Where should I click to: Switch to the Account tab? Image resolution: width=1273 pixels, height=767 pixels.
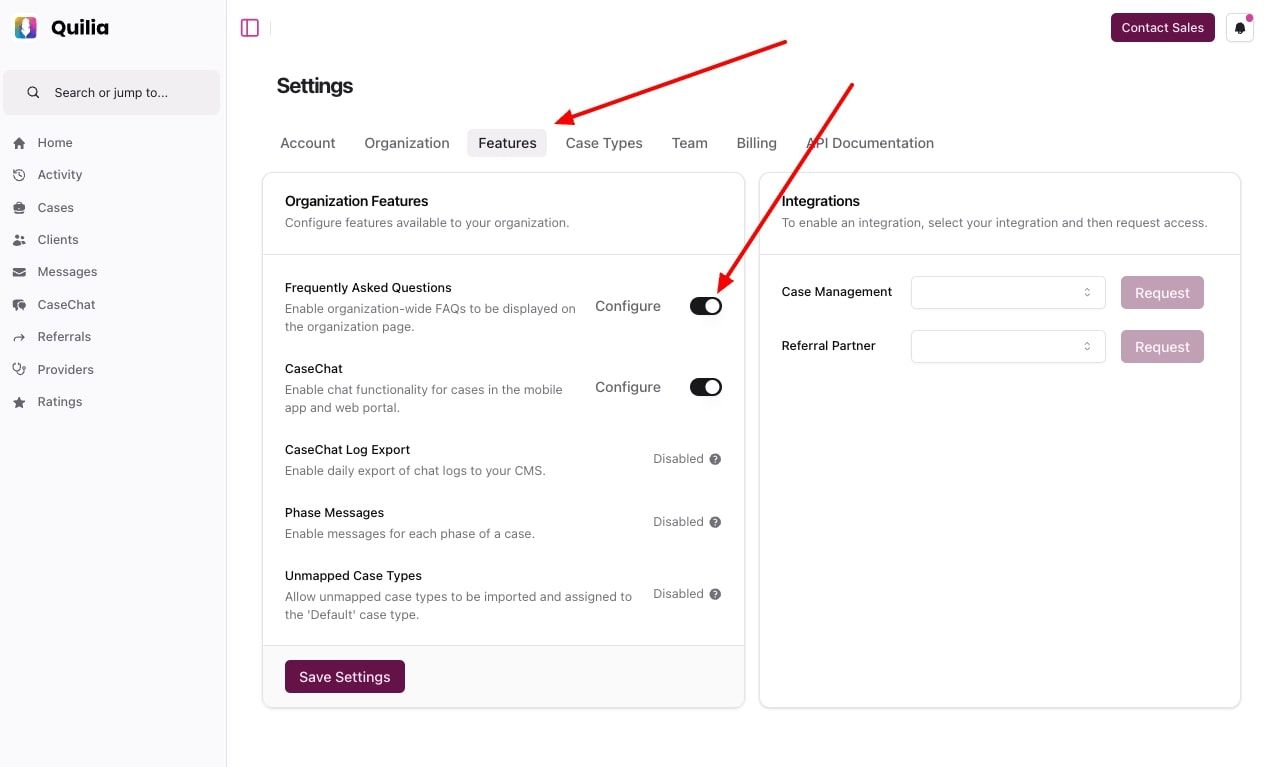click(x=308, y=143)
